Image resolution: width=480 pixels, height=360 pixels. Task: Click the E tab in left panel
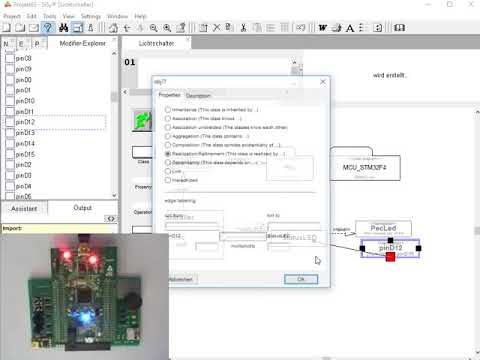coord(22,44)
